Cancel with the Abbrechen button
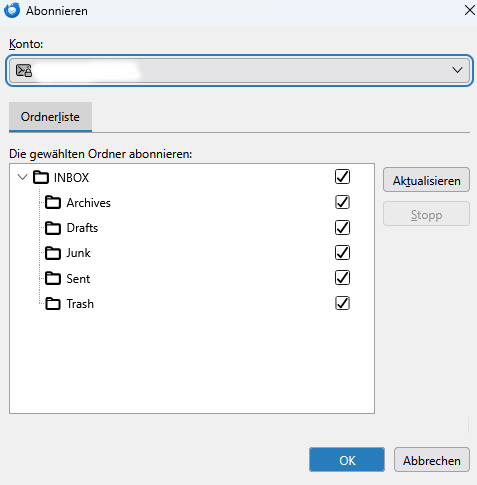The width and height of the screenshot is (477, 485). tap(432, 460)
